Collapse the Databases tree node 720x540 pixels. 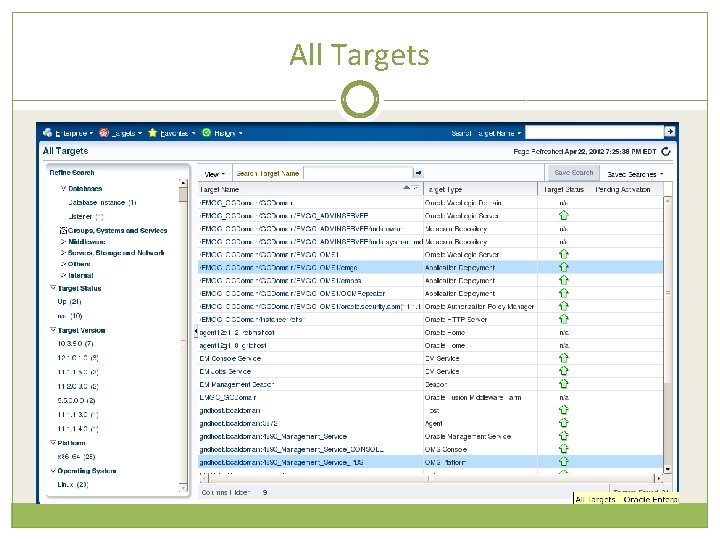tap(63, 188)
